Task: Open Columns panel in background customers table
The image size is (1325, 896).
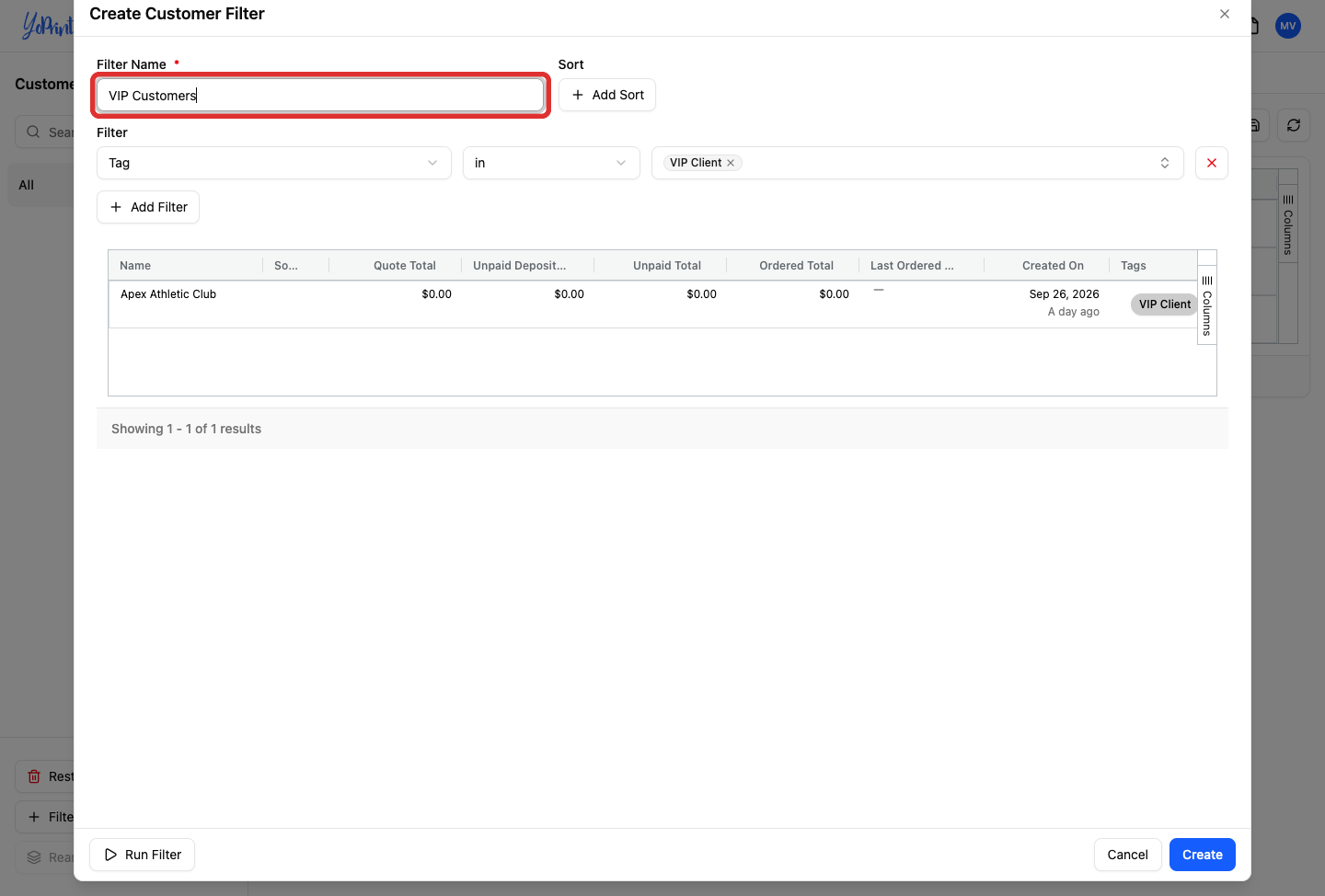Action: pos(1288,225)
